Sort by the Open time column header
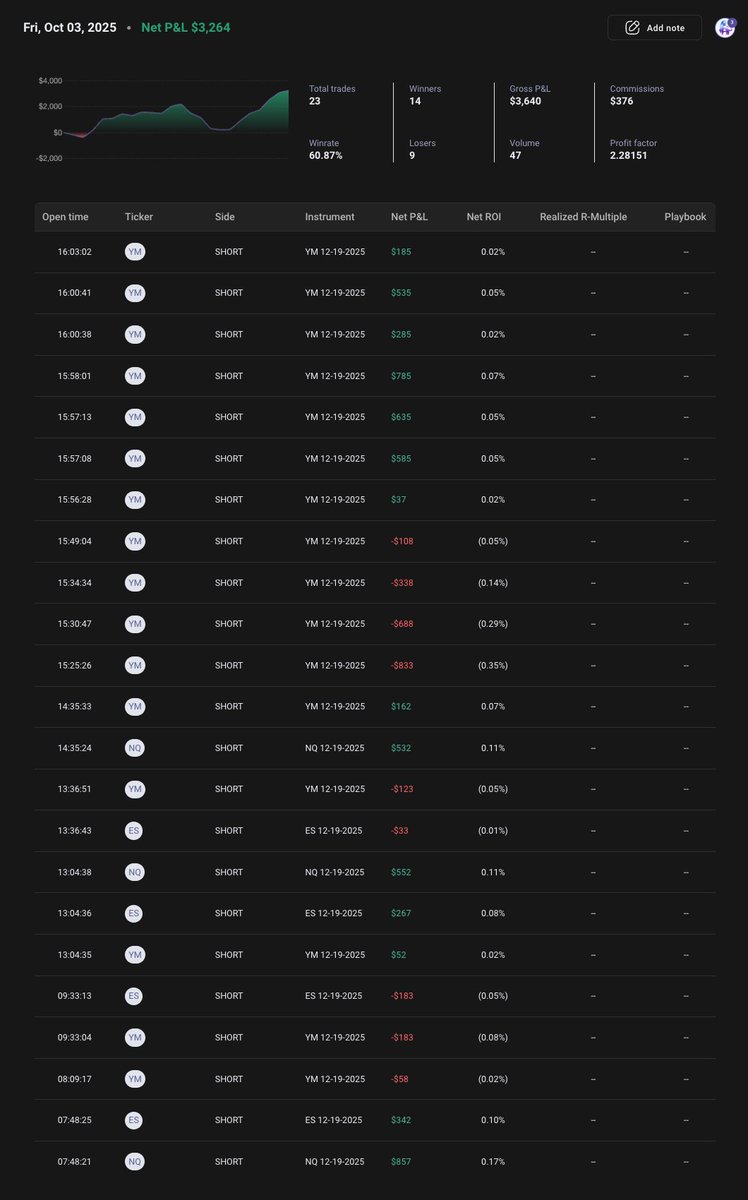748x1200 pixels. click(x=65, y=217)
